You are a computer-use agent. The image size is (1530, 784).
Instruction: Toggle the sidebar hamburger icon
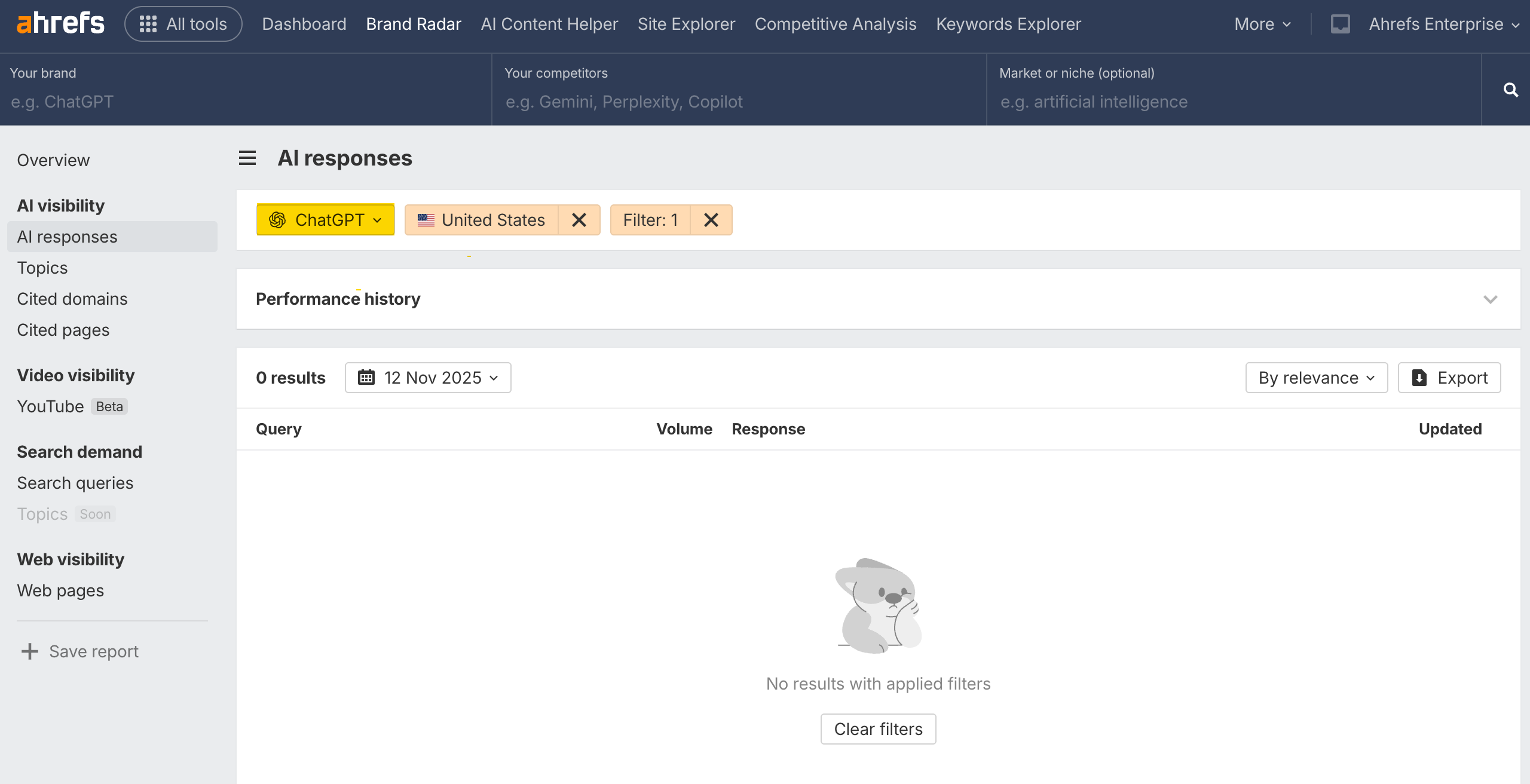point(247,158)
